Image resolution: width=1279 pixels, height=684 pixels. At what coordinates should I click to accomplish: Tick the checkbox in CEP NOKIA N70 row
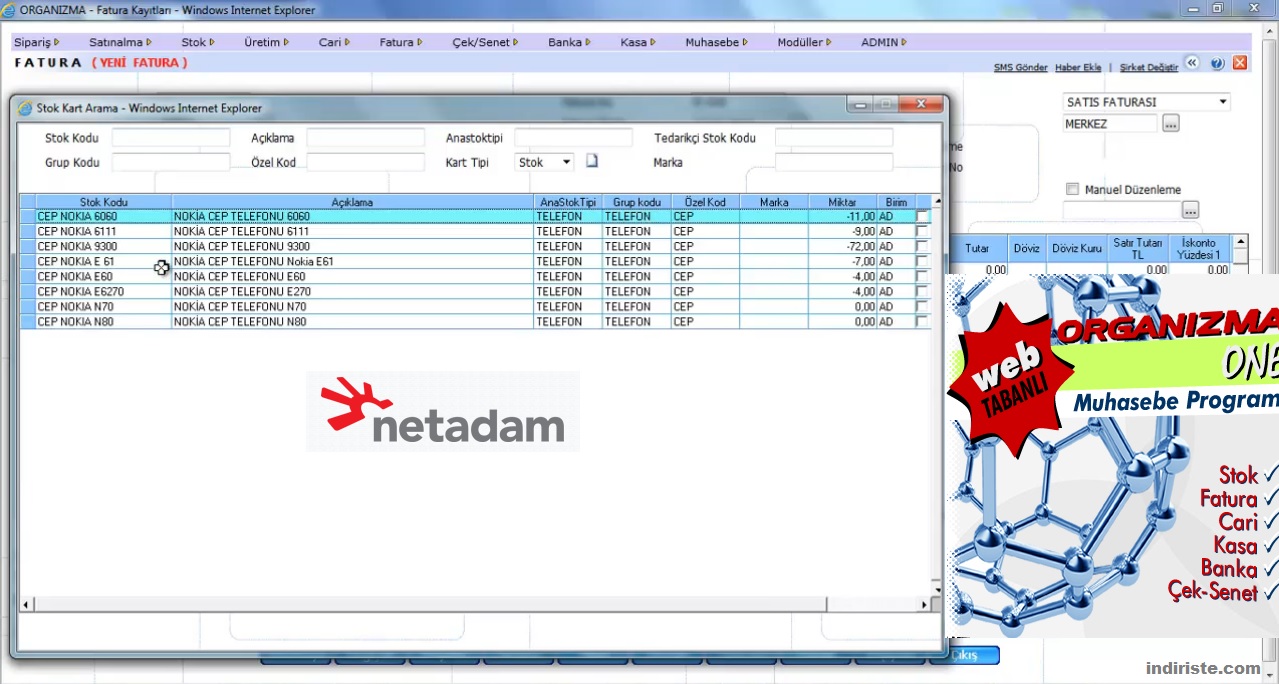pos(922,306)
